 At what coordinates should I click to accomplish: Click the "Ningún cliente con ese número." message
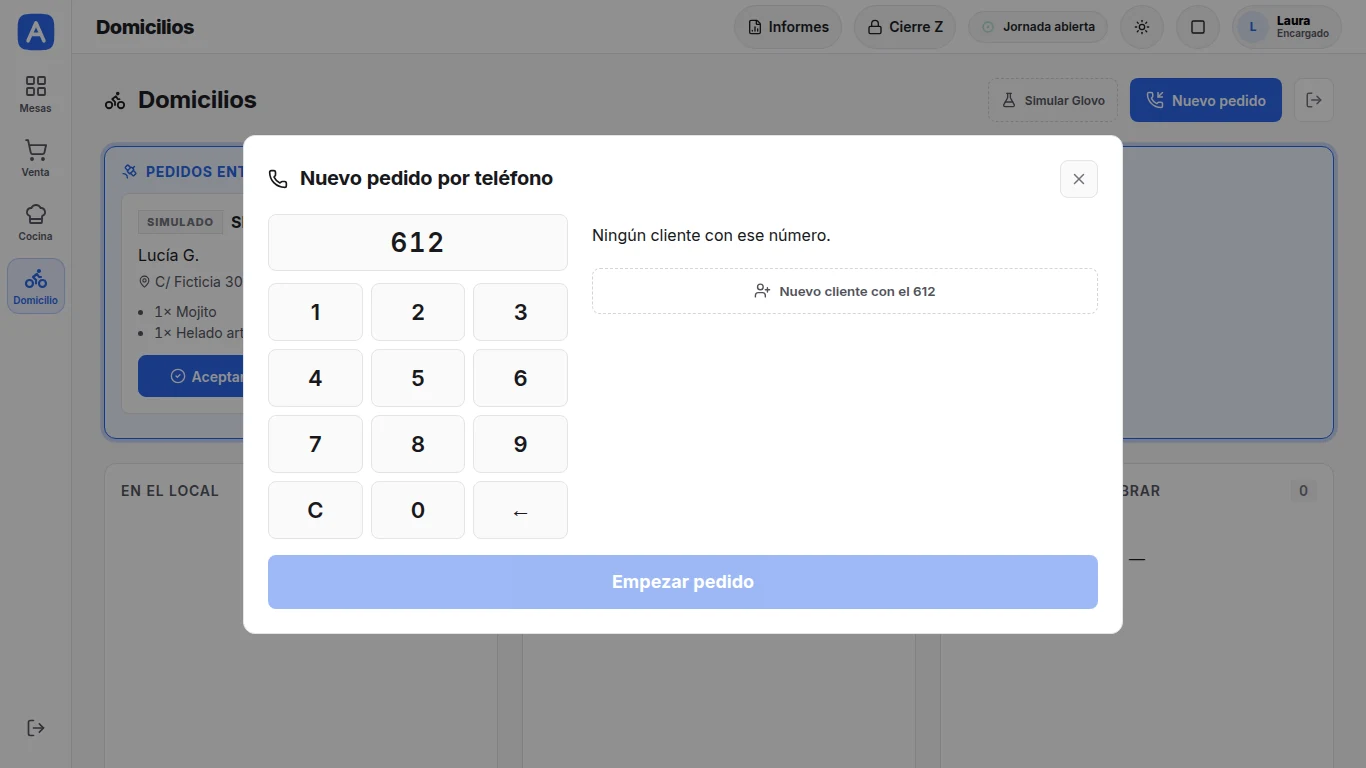click(x=711, y=236)
